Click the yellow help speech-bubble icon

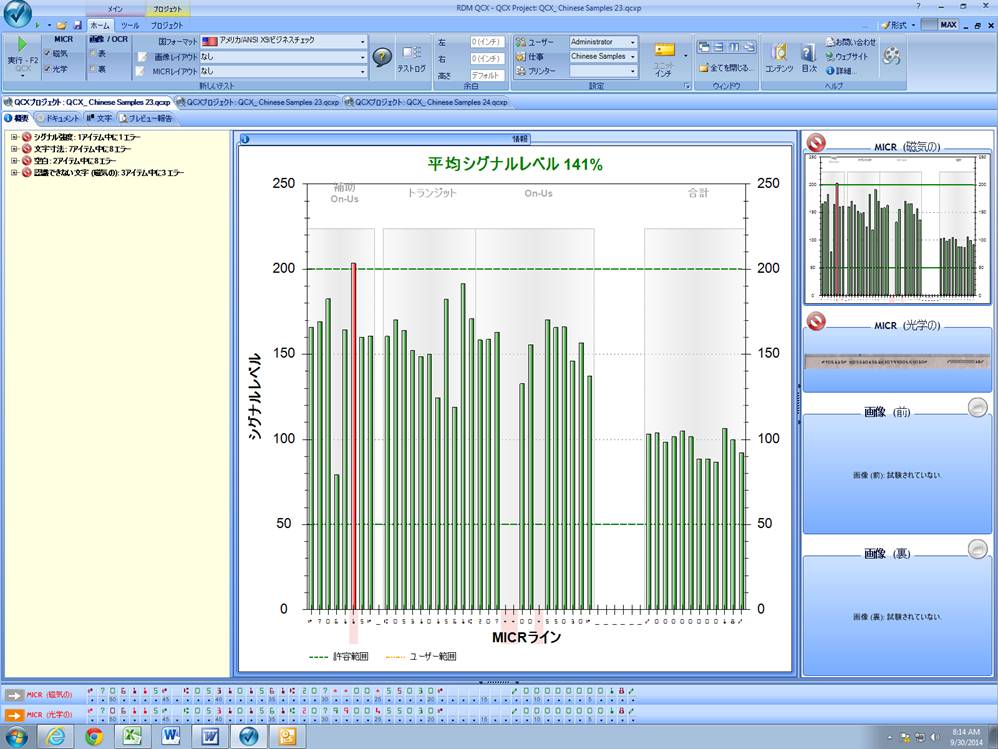[x=381, y=57]
